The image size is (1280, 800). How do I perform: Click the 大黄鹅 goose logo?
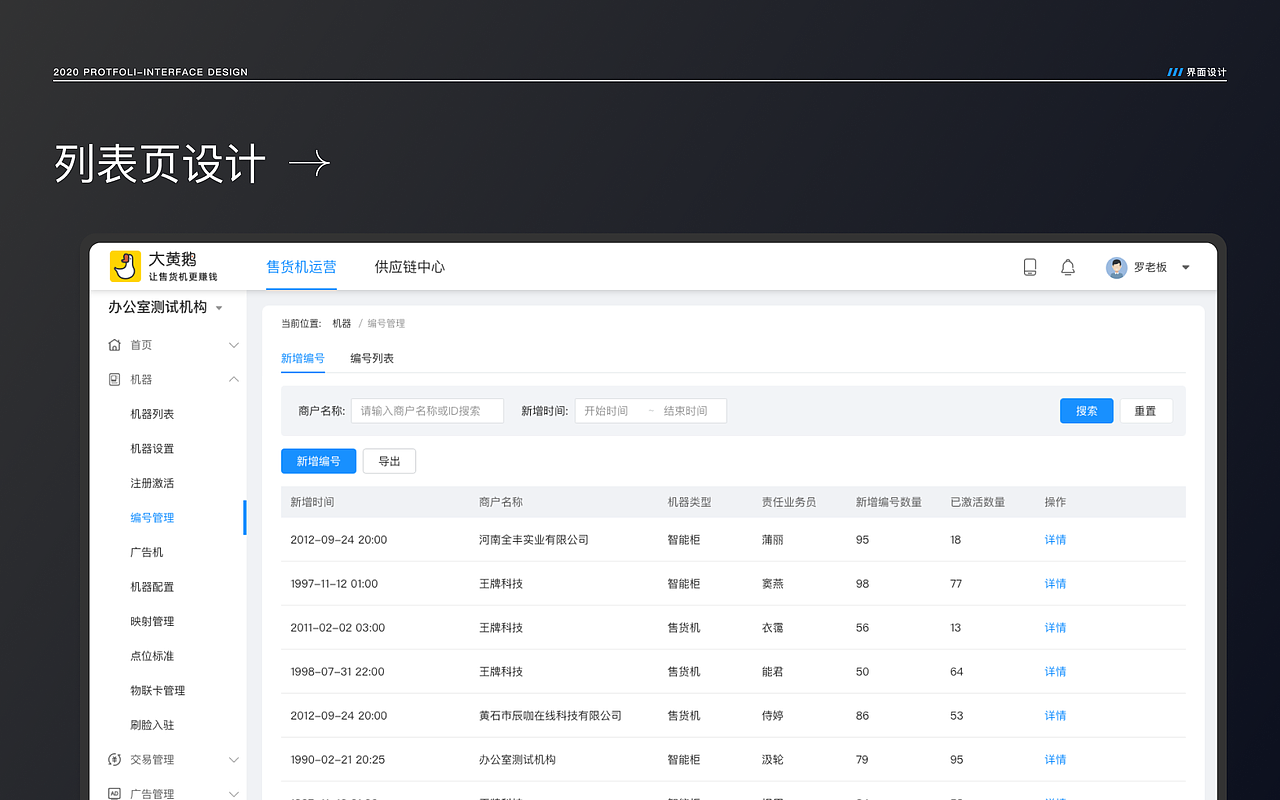pyautogui.click(x=125, y=266)
